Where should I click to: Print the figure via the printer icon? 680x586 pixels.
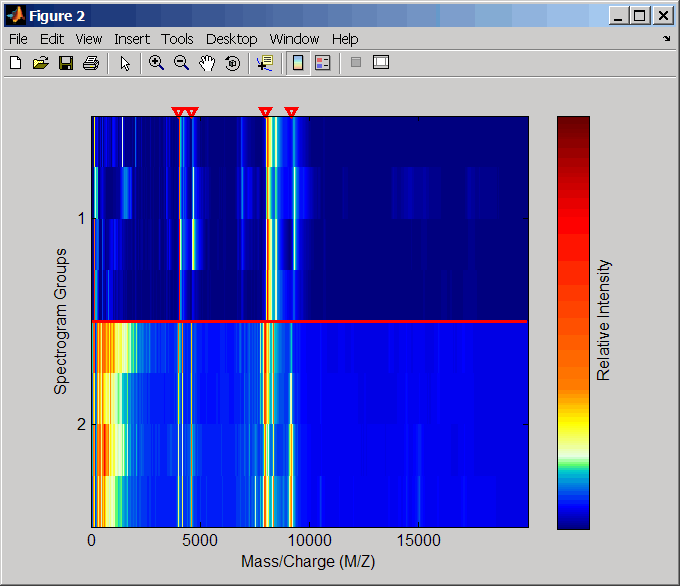click(90, 63)
